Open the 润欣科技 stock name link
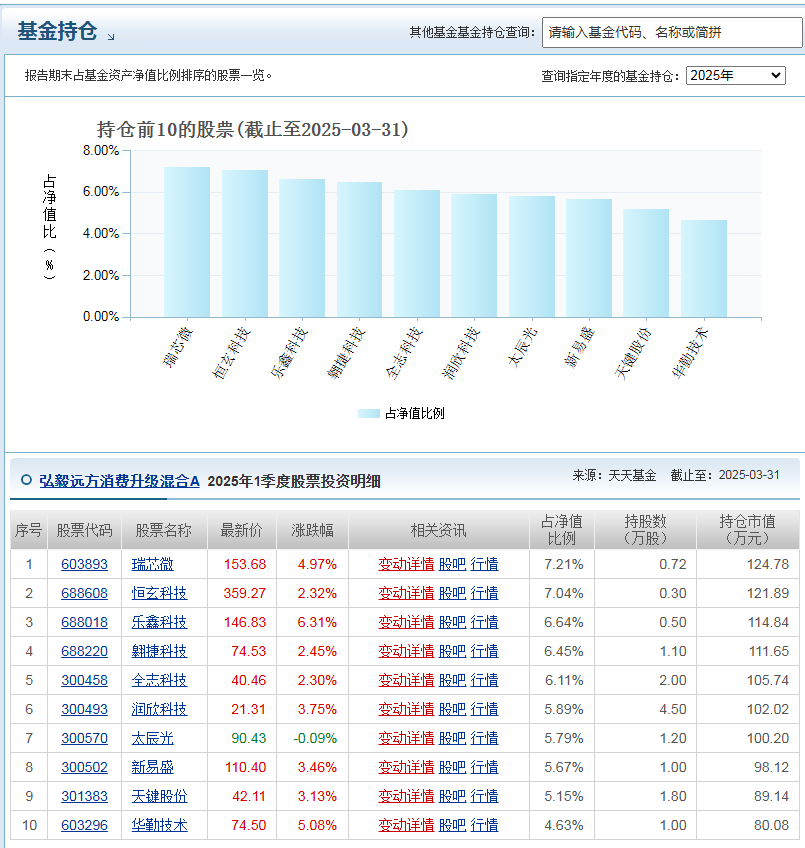805x848 pixels. coord(160,709)
